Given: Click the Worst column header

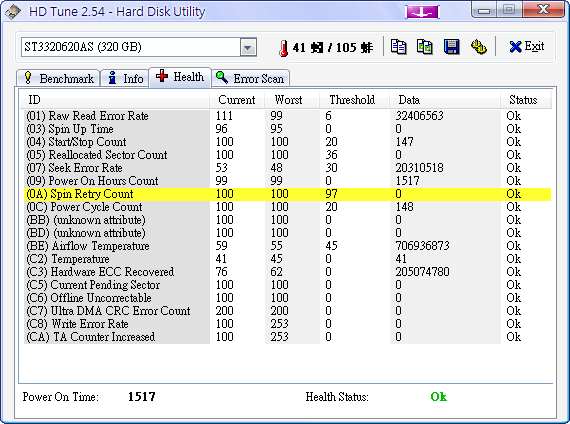Looking at the screenshot, I should pyautogui.click(x=292, y=100).
